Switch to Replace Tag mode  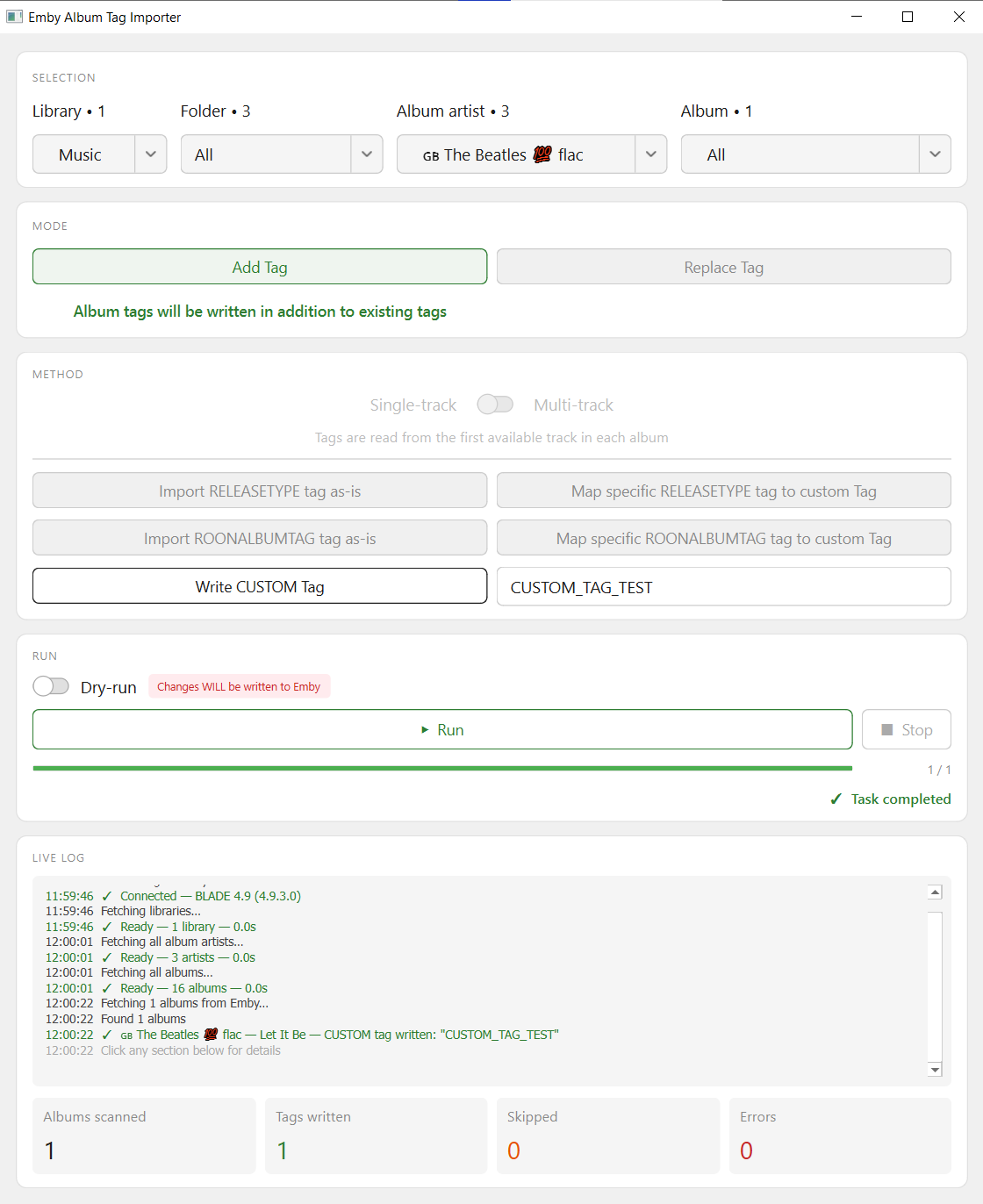[723, 267]
